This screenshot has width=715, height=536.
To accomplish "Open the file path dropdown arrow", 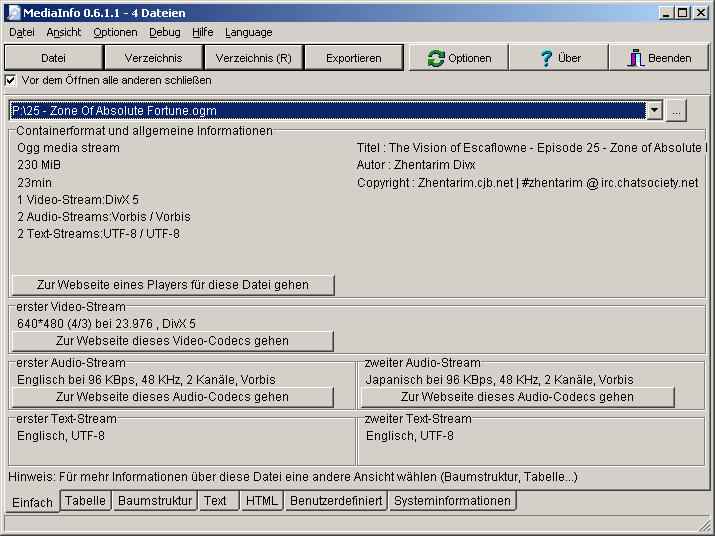I will point(654,111).
